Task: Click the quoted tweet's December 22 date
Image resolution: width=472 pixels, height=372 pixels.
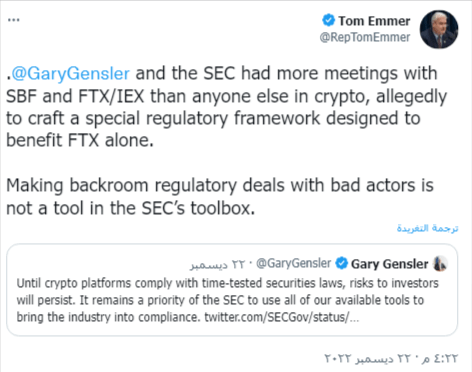Action: point(217,265)
